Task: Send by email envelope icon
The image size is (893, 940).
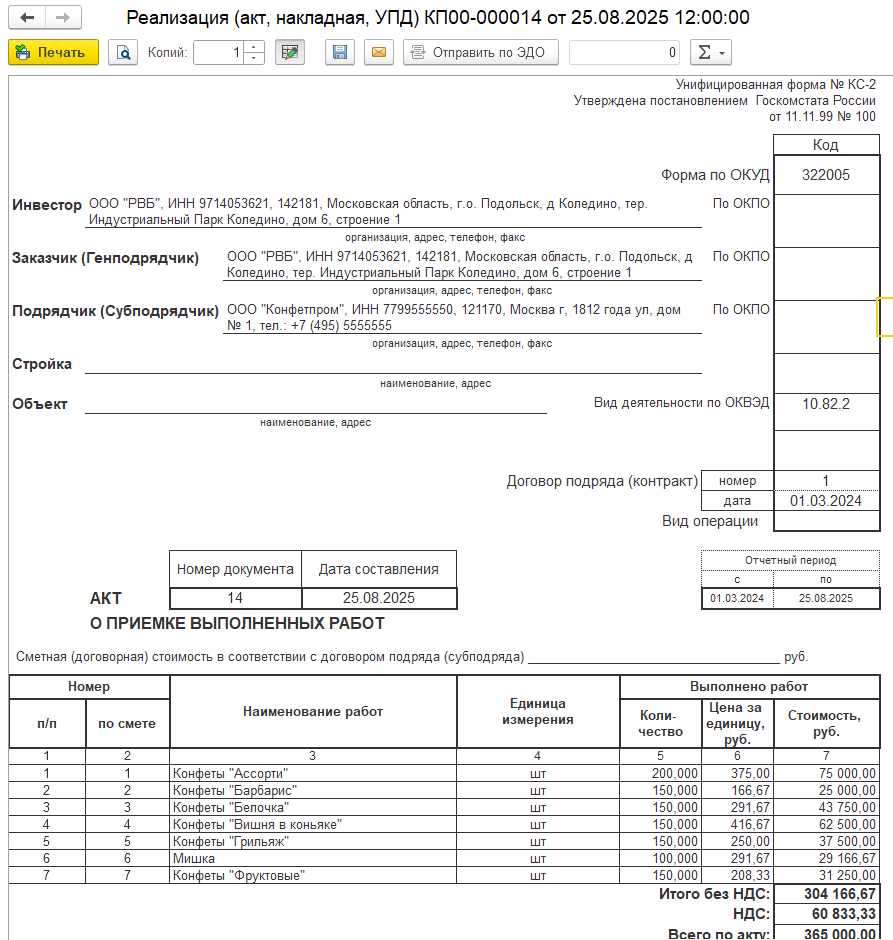Action: (x=379, y=52)
